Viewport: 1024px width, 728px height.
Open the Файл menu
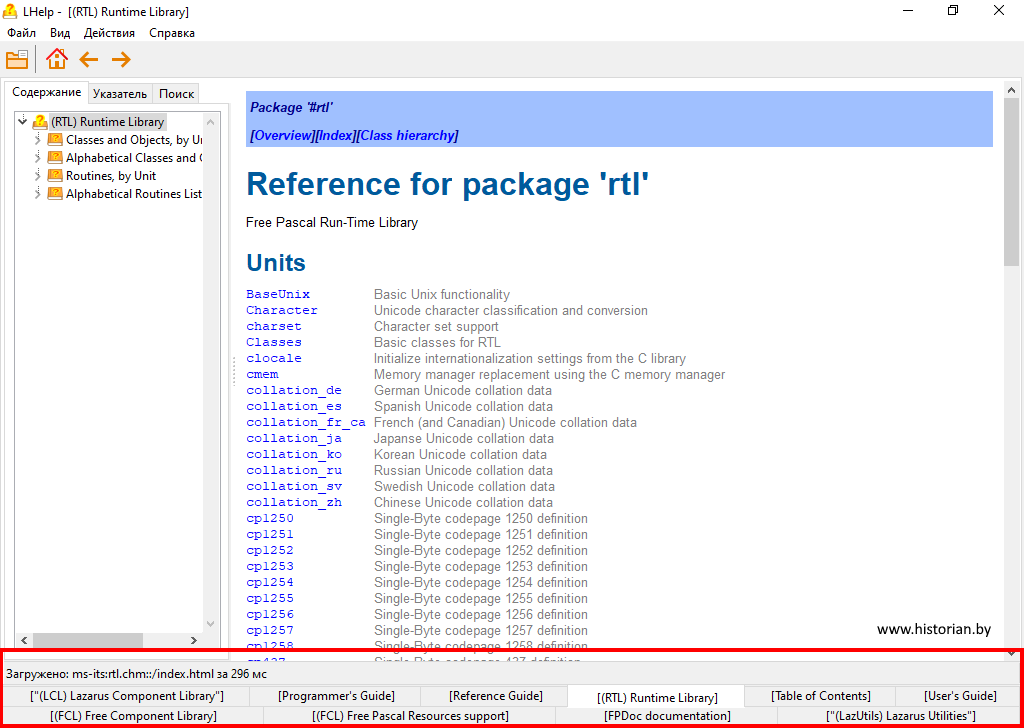(x=21, y=33)
